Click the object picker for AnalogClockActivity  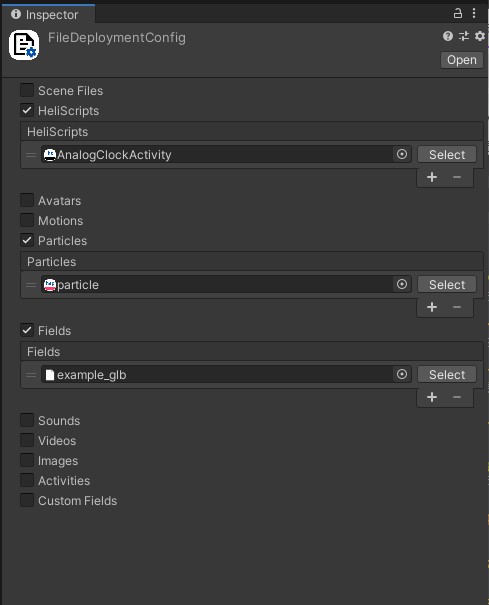tap(402, 154)
